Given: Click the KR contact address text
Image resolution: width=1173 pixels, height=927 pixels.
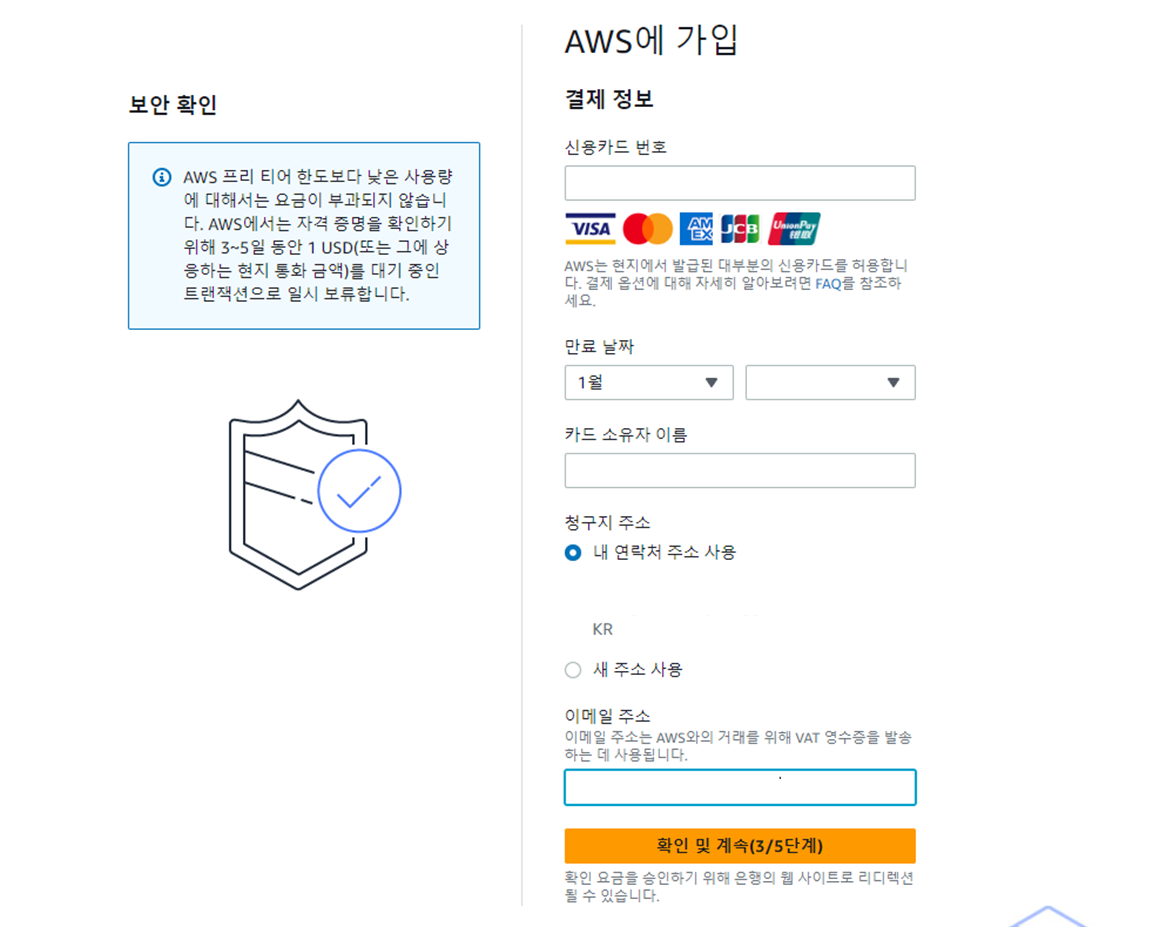Looking at the screenshot, I should pyautogui.click(x=602, y=629).
